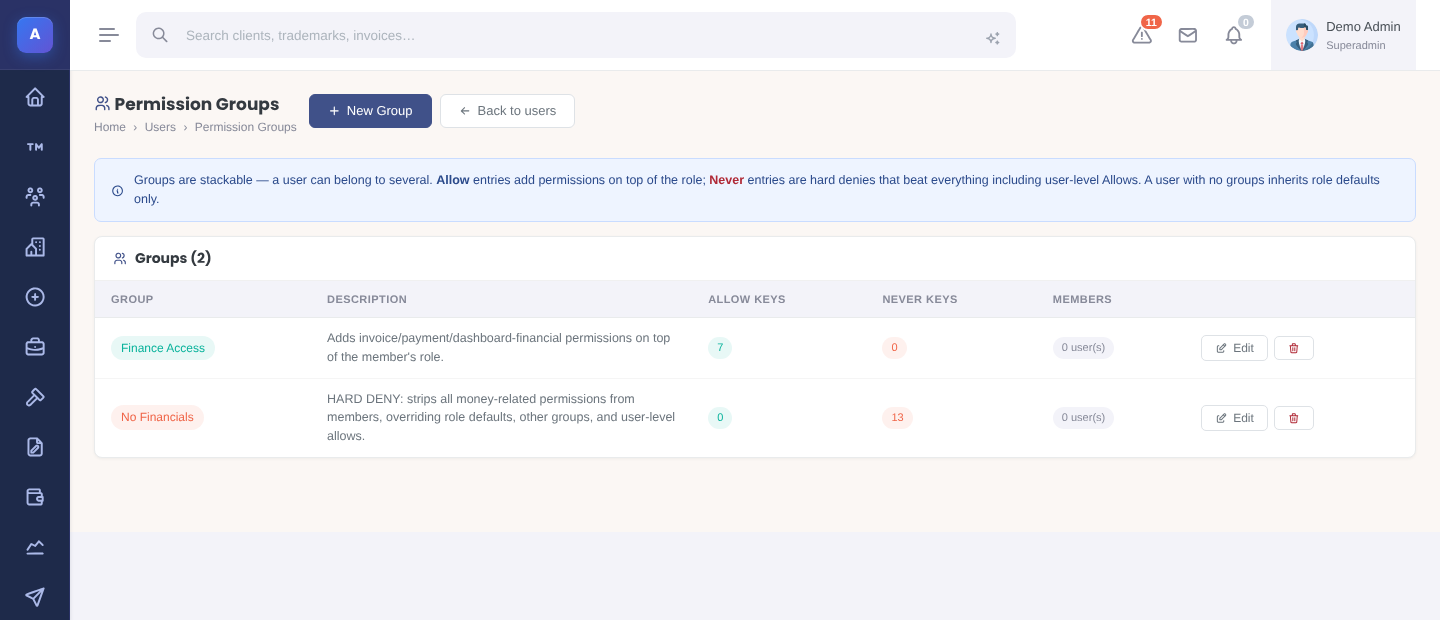The width and height of the screenshot is (1440, 620).
Task: Open the clients group sidebar icon
Action: pos(35,197)
